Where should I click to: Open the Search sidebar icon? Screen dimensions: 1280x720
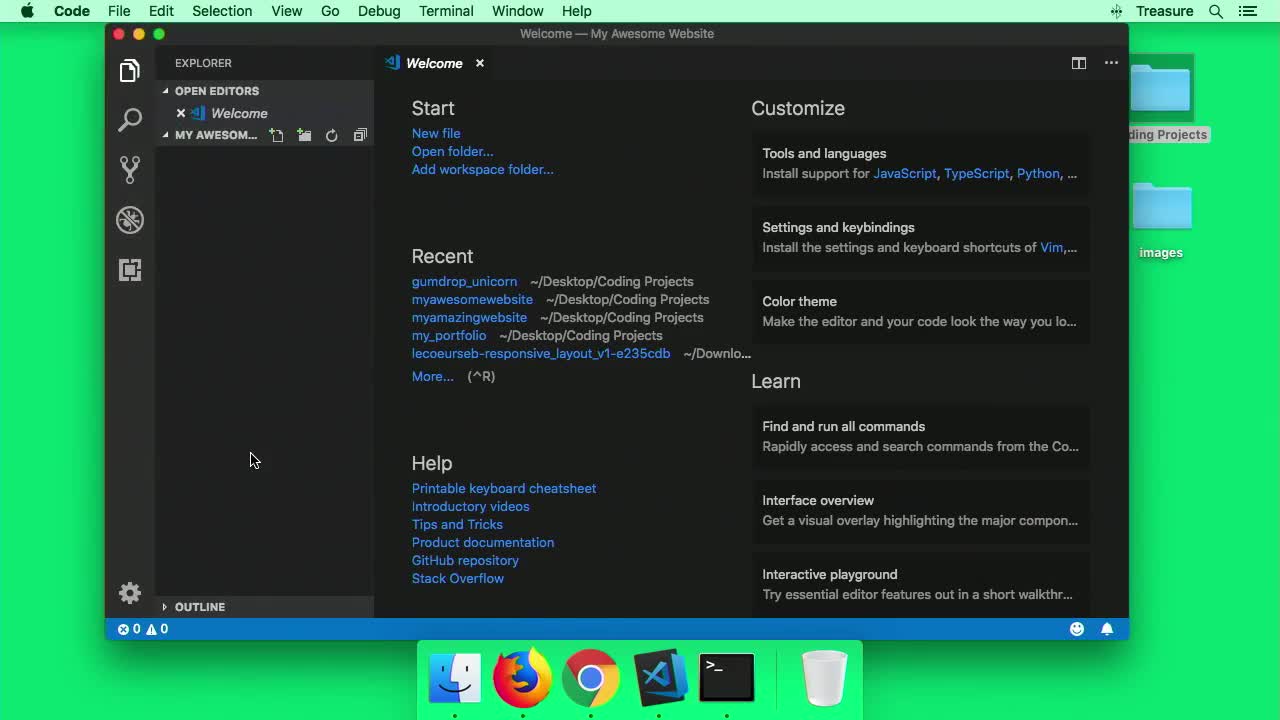[130, 120]
